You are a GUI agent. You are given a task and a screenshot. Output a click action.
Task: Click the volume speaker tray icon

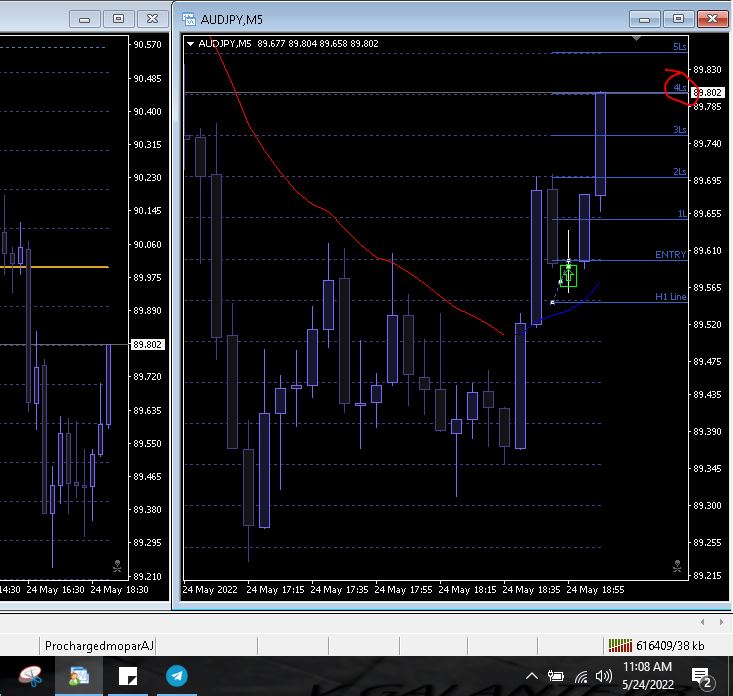(x=603, y=677)
